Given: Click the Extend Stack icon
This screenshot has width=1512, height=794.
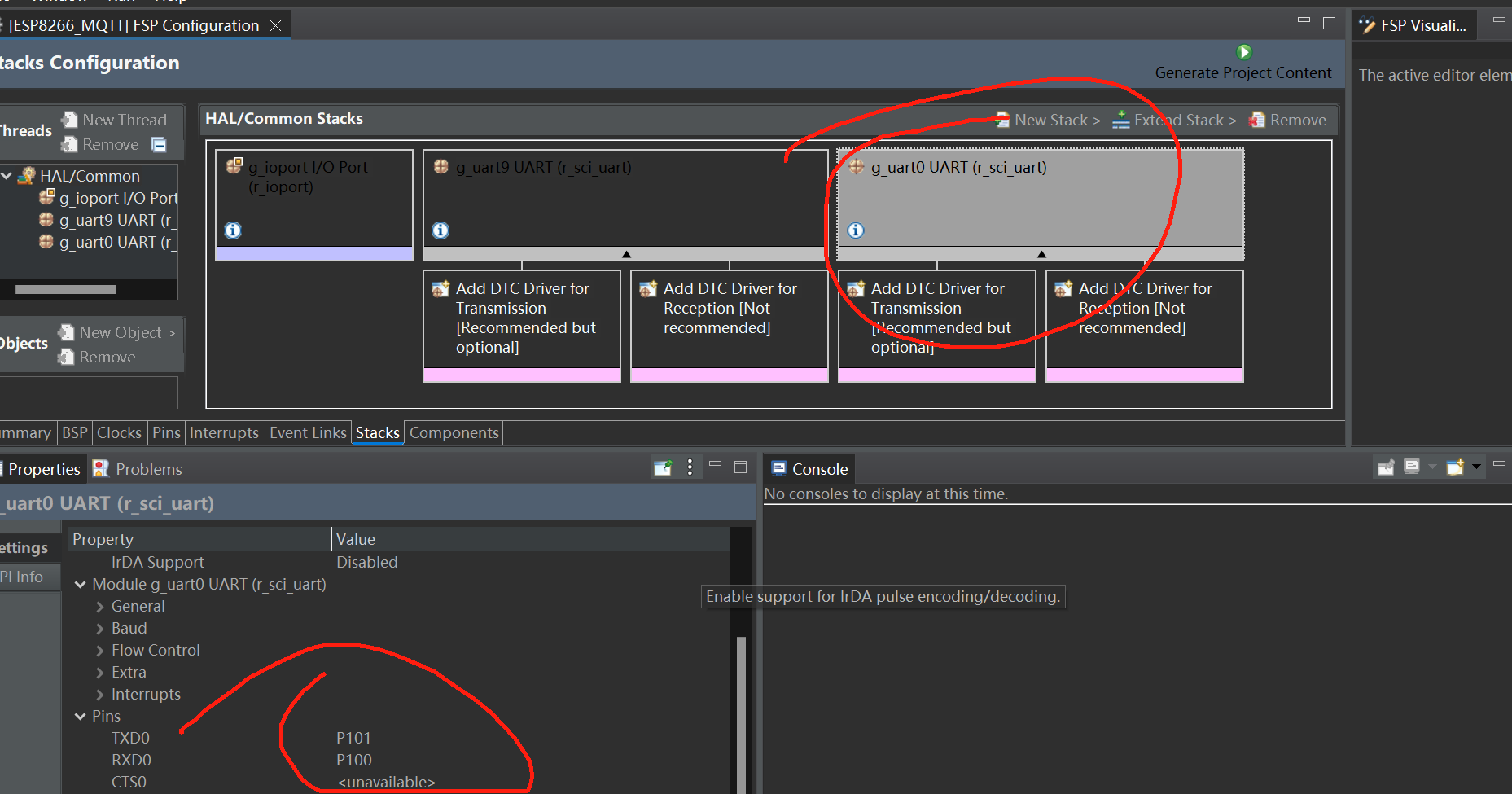Looking at the screenshot, I should click(1121, 120).
